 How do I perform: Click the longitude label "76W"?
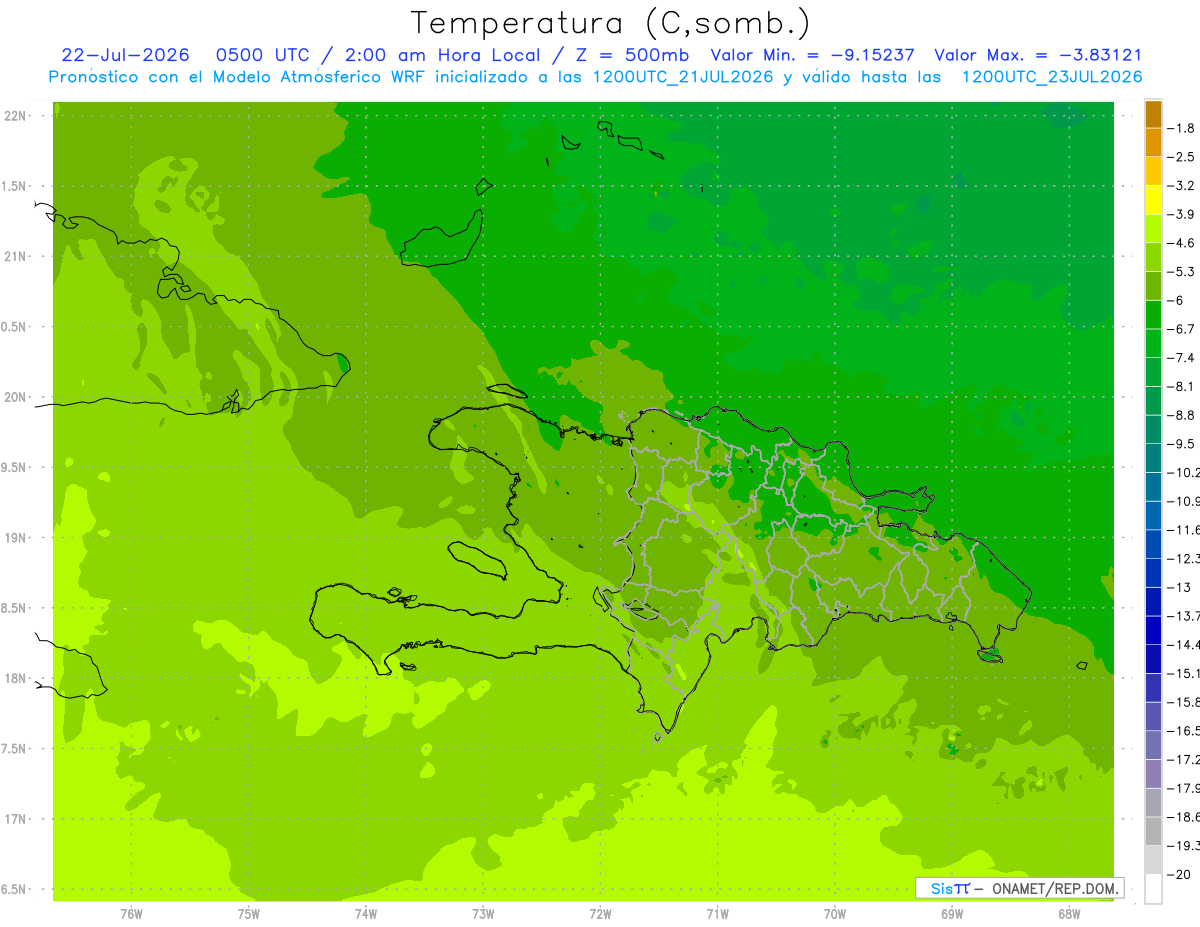pyautogui.click(x=131, y=913)
